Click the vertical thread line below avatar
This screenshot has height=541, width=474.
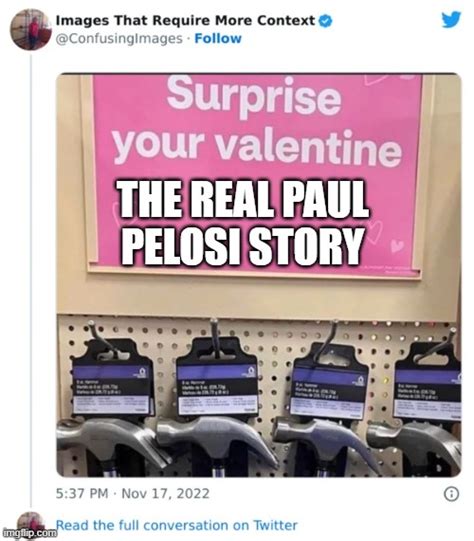click(31, 280)
